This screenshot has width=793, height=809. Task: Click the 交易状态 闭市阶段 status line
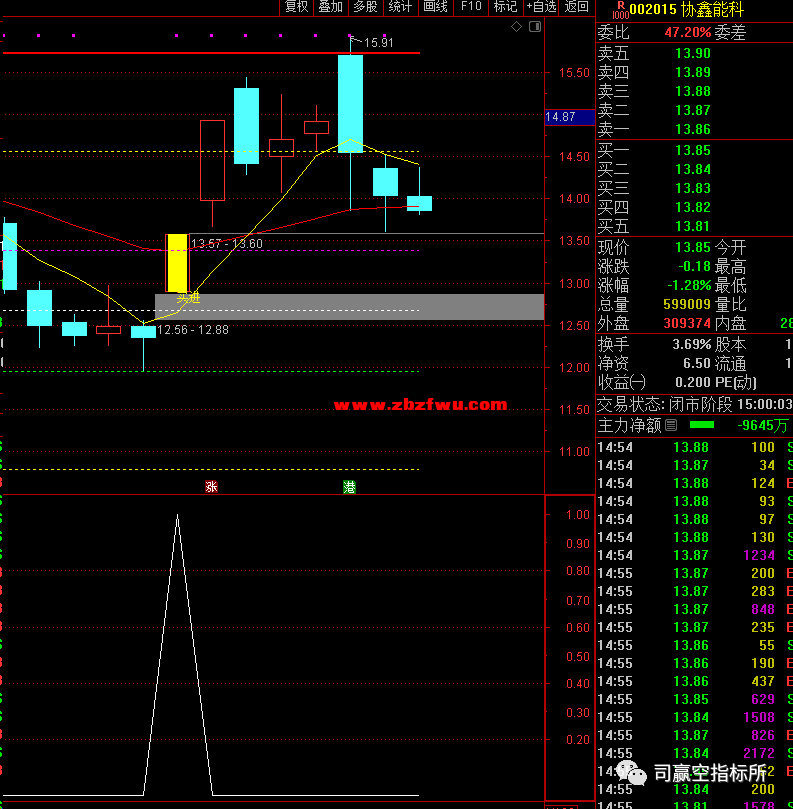(694, 404)
